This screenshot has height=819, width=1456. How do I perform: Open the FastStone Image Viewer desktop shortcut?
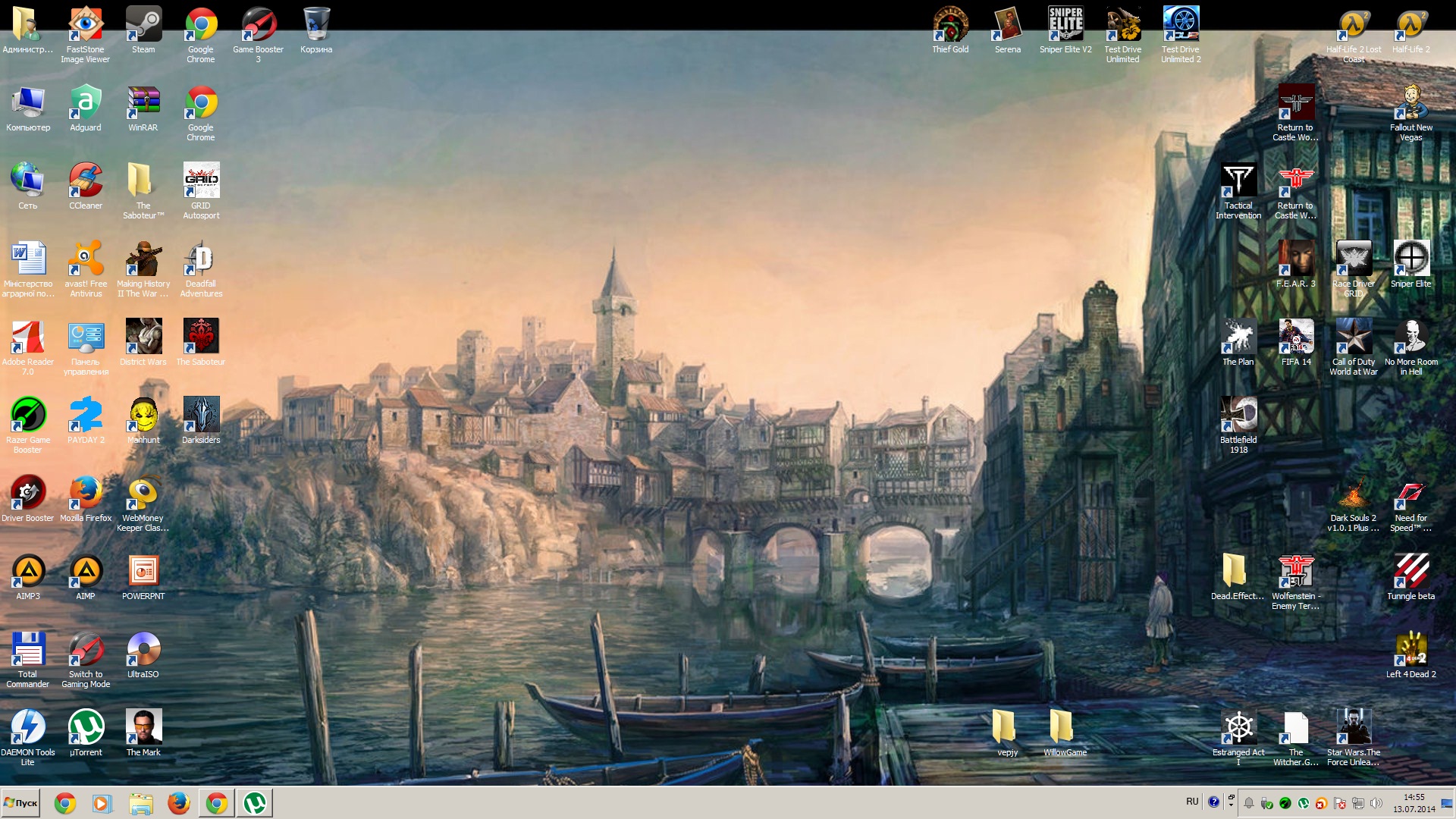tap(86, 34)
